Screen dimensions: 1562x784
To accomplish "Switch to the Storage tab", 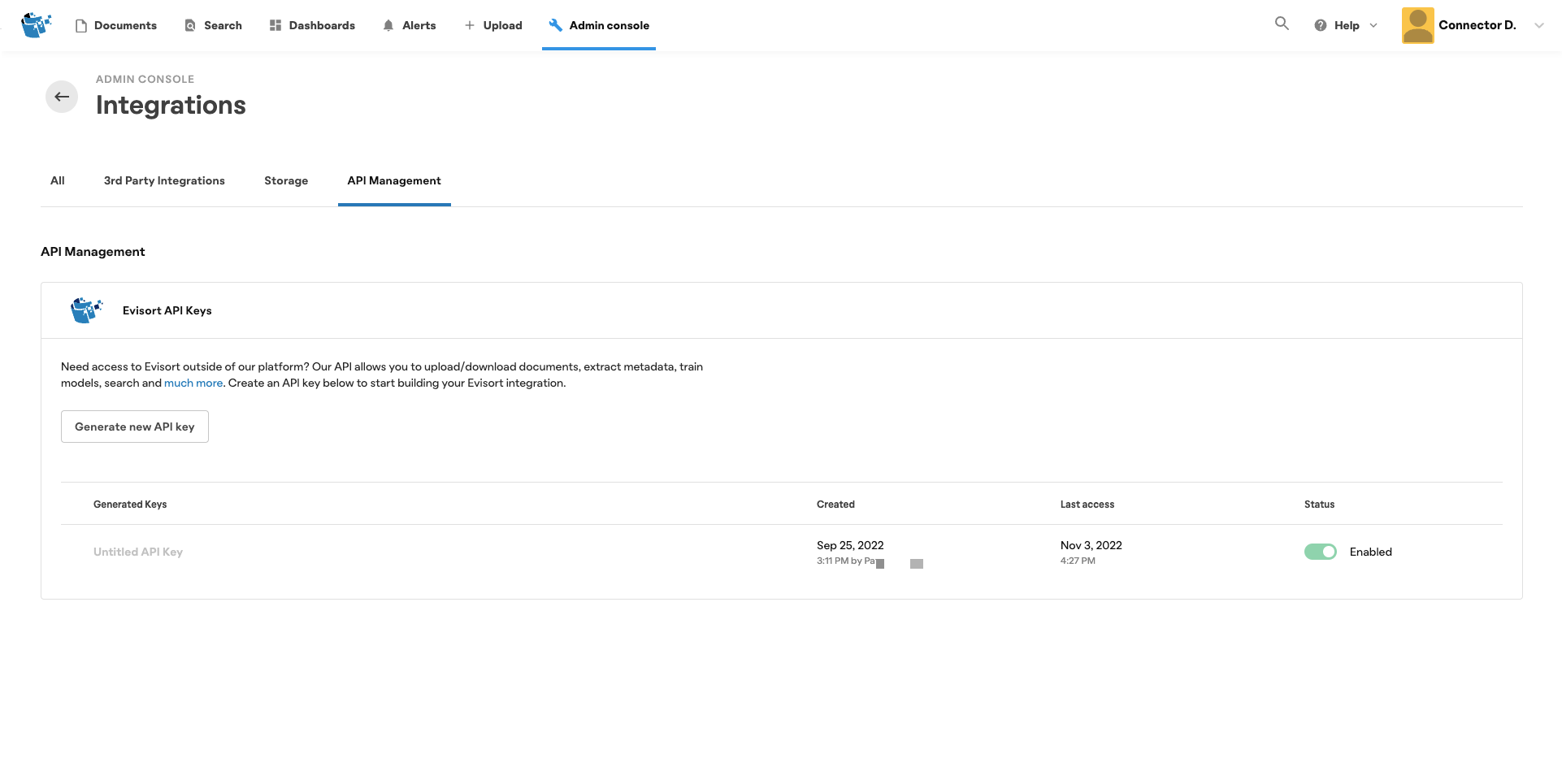I will pyautogui.click(x=286, y=180).
